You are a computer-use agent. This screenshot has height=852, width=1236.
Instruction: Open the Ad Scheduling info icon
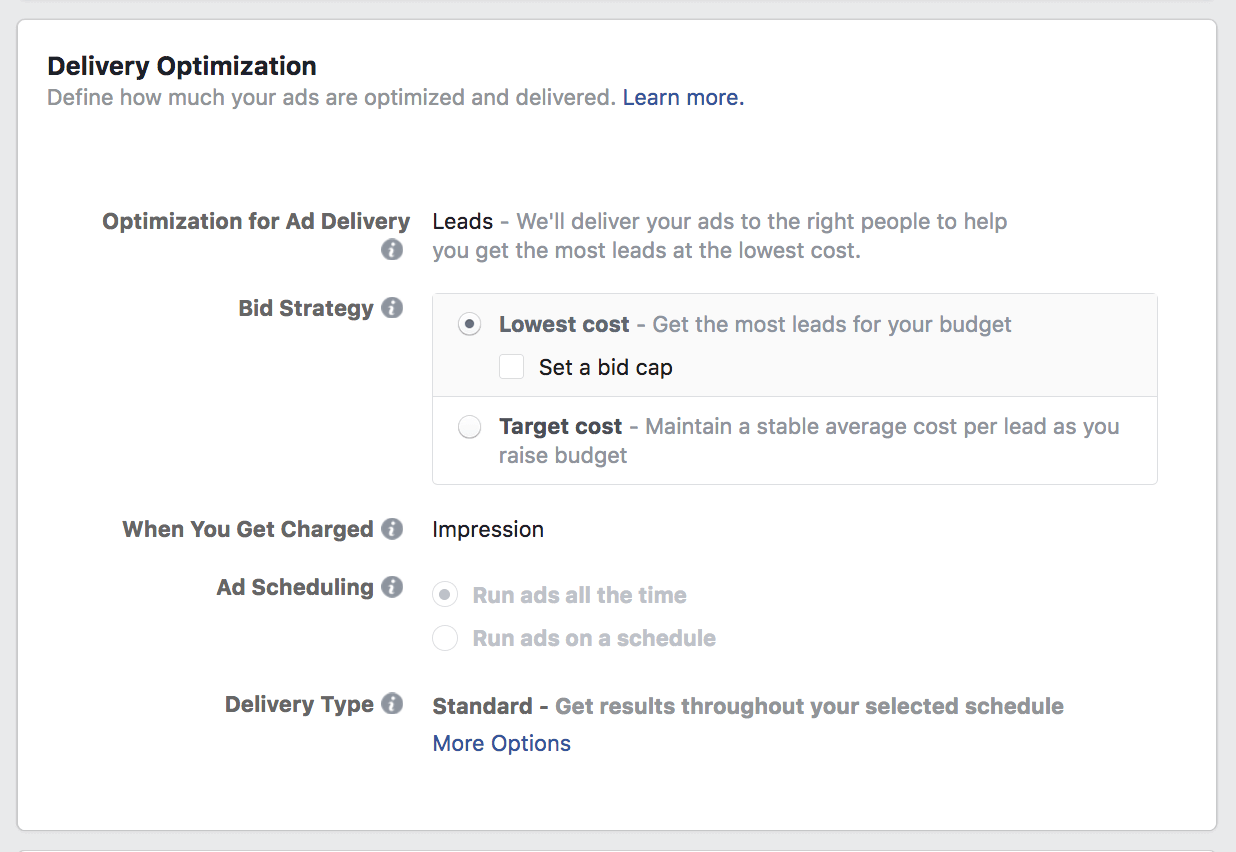pyautogui.click(x=392, y=587)
